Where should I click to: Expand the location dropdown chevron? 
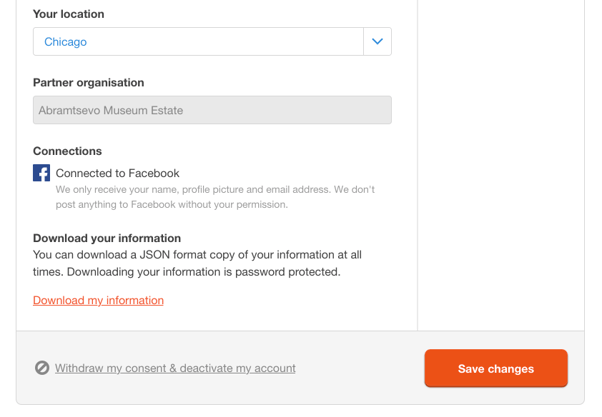coord(377,41)
